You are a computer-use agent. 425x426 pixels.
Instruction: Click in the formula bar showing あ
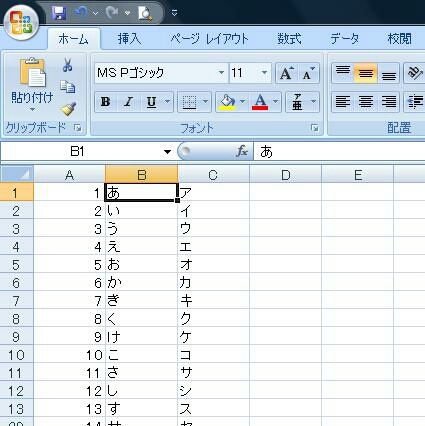(339, 152)
